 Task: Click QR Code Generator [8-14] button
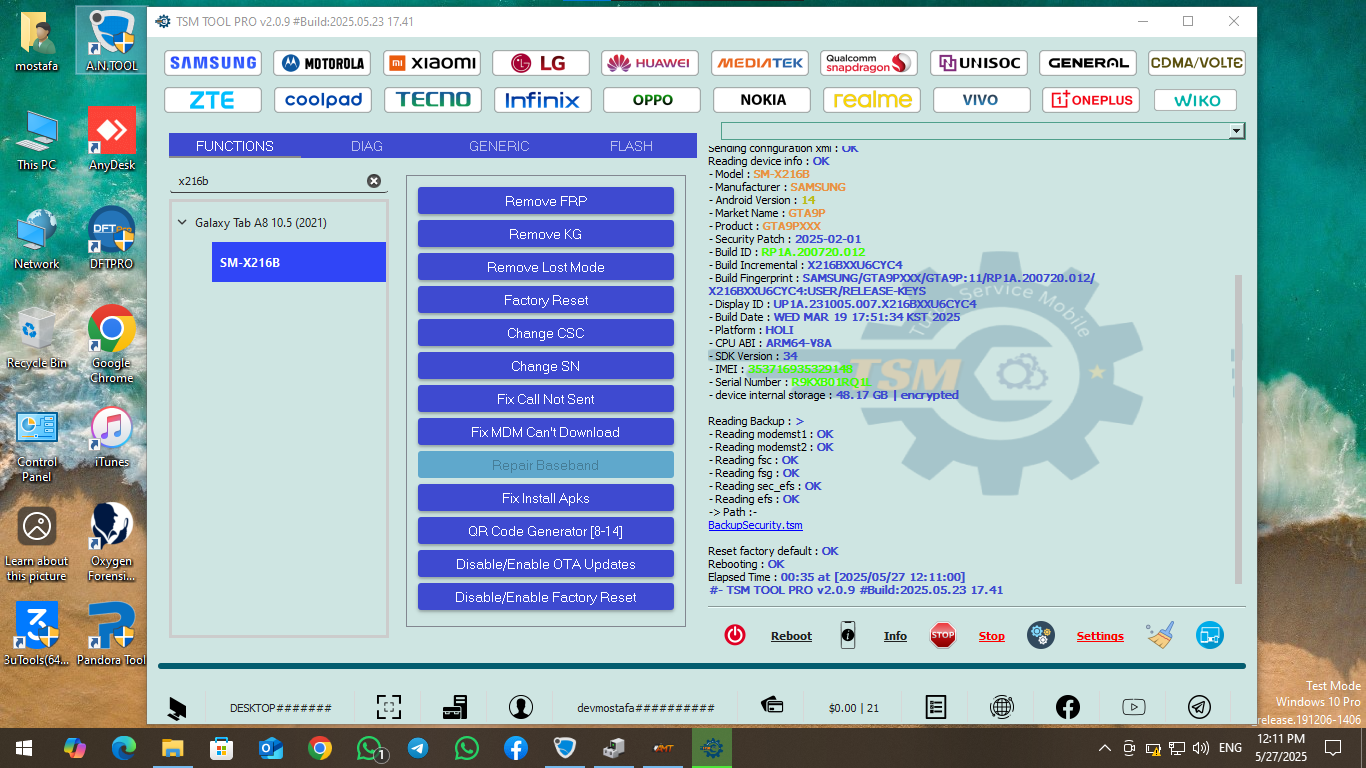546,531
